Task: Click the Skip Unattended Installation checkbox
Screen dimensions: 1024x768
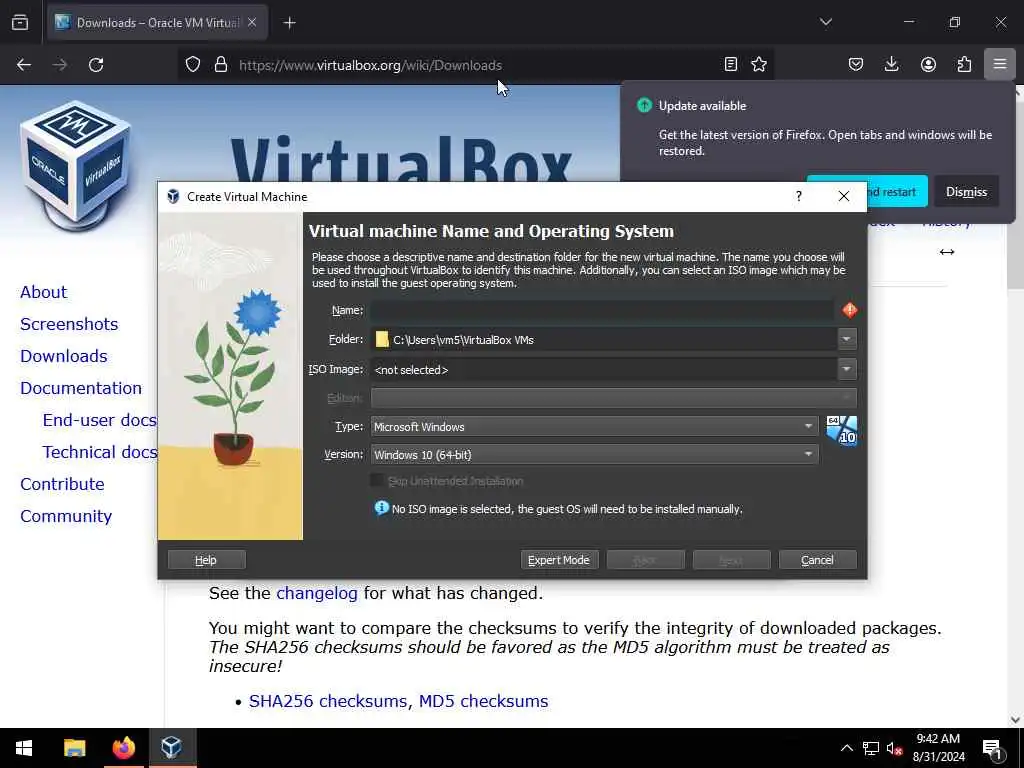Action: [x=377, y=481]
